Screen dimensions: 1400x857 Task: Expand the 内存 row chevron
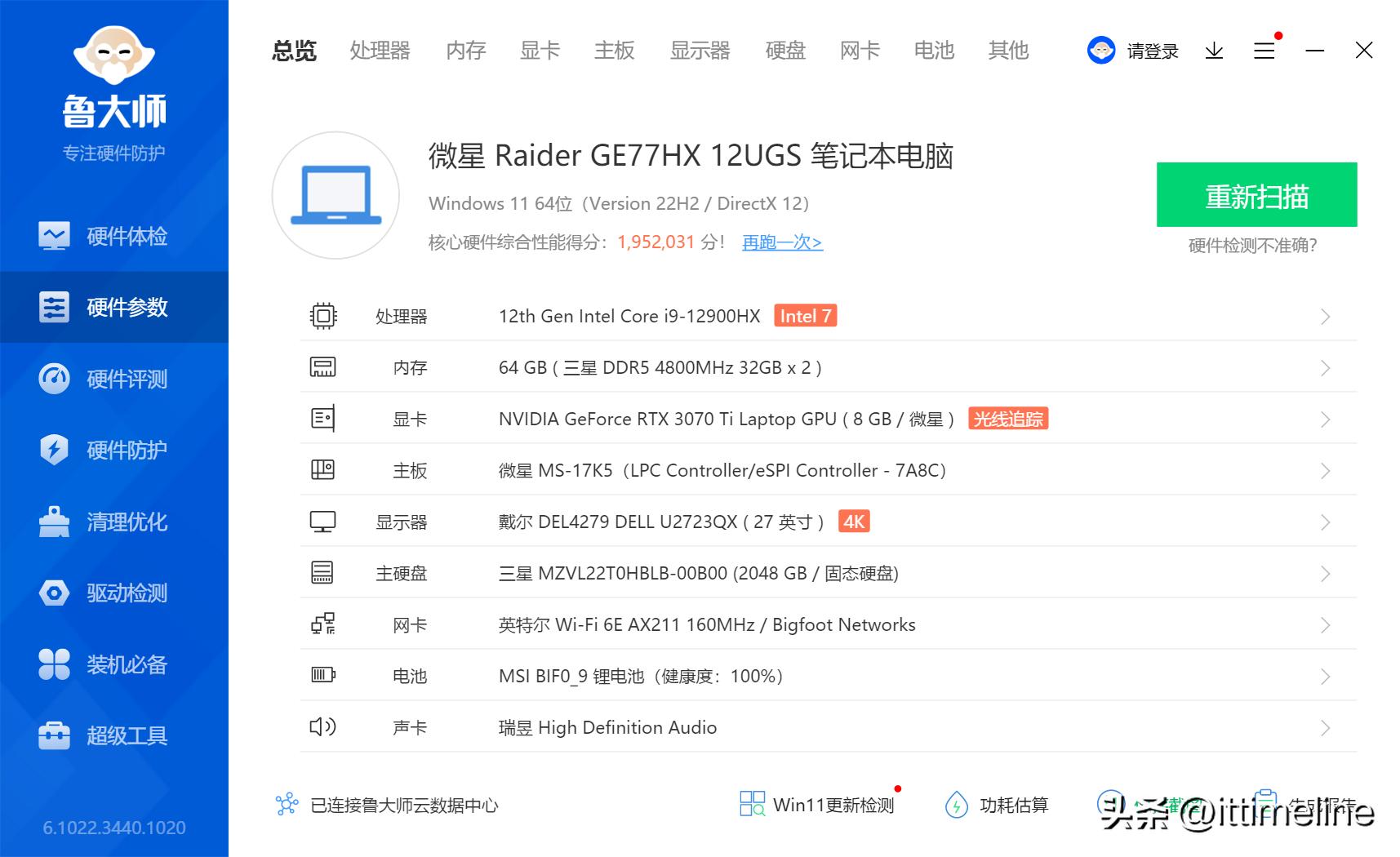coord(1325,368)
